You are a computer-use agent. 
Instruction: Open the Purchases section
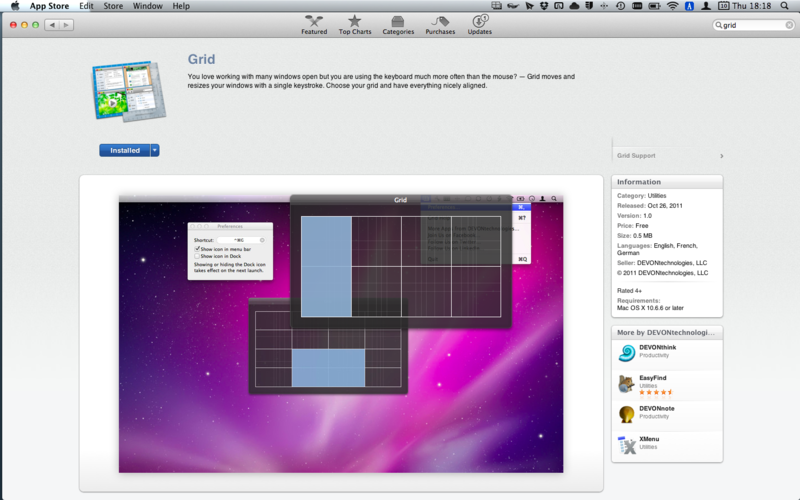440,24
